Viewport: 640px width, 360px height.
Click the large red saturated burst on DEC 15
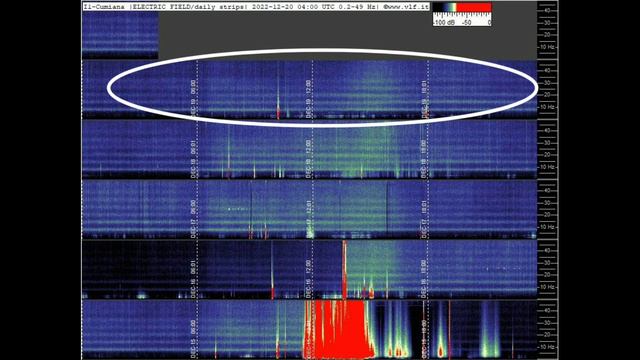340,330
